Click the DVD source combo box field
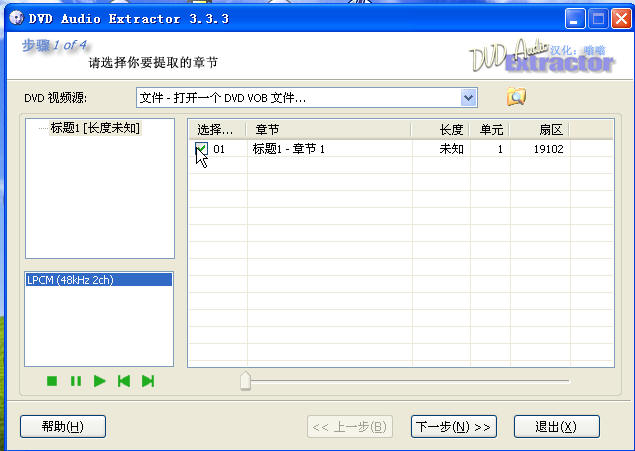 [x=307, y=98]
